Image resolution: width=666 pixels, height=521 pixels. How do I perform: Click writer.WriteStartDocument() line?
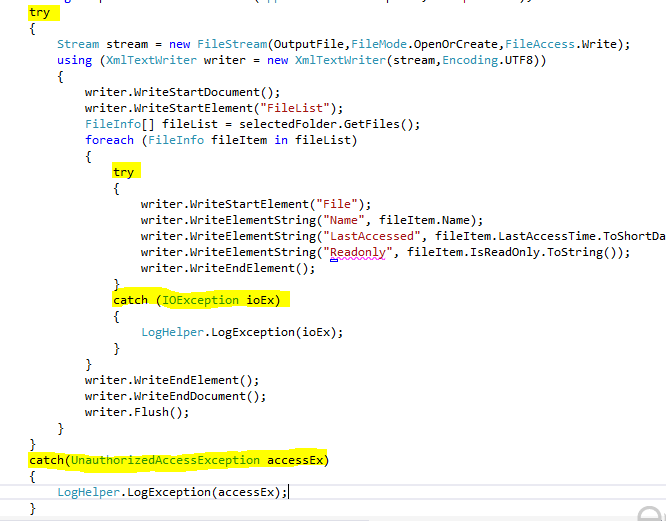(182, 92)
